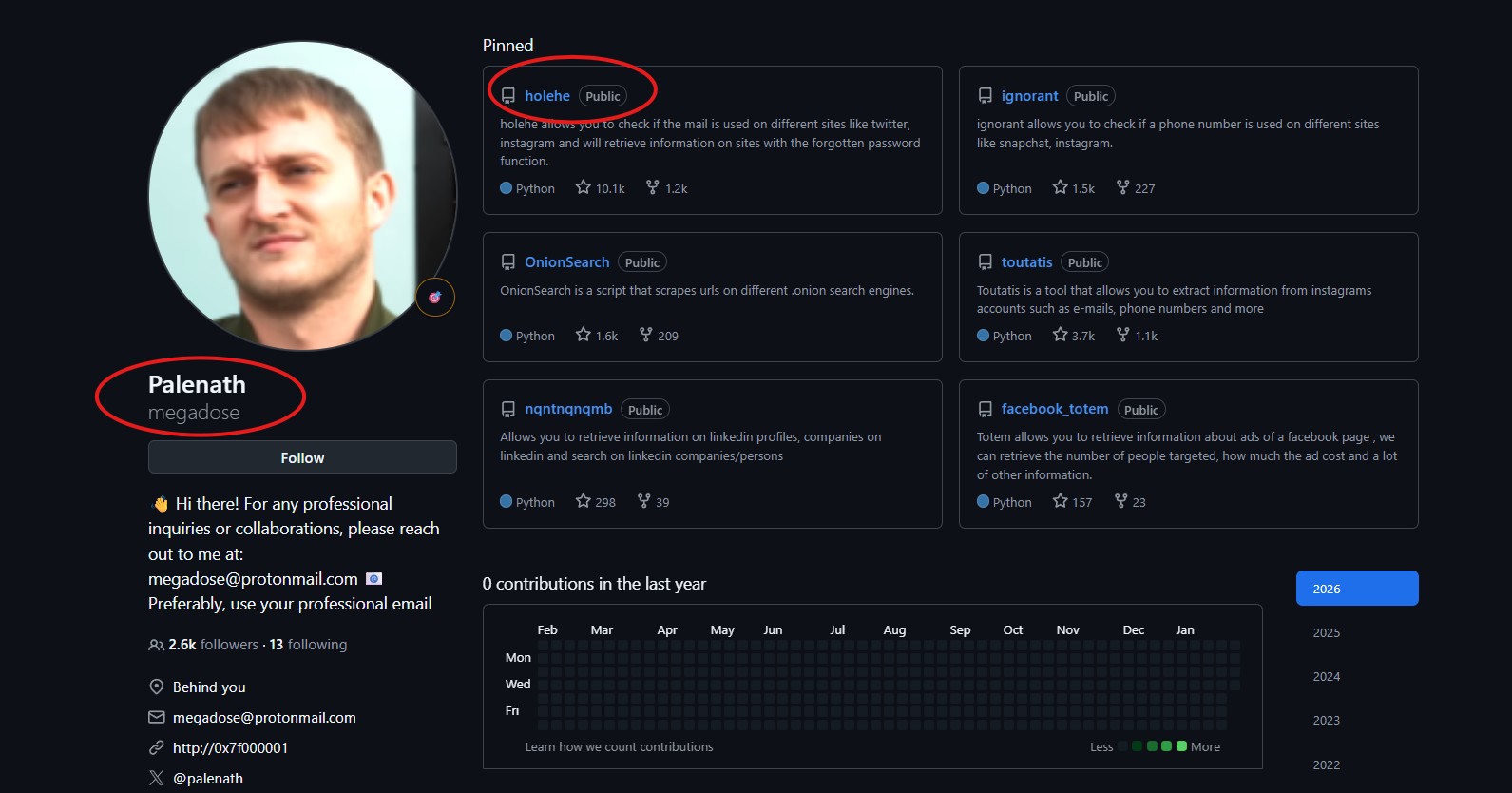This screenshot has width=1512, height=793.
Task: Click the toutatis star icon with 3.7k
Action: 1061,335
